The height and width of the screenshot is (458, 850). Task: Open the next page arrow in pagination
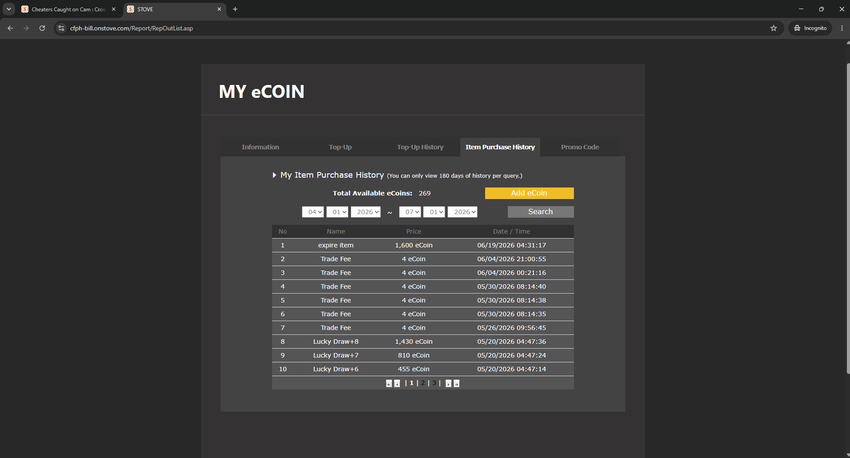click(x=448, y=383)
